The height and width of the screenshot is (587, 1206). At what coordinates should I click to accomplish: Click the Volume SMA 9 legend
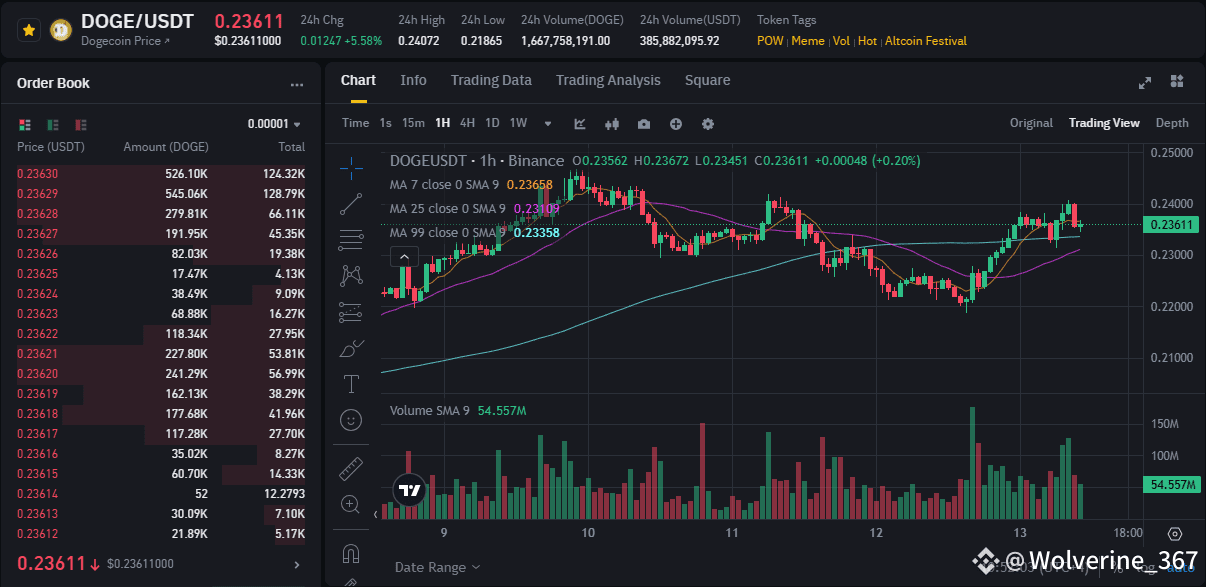(458, 410)
